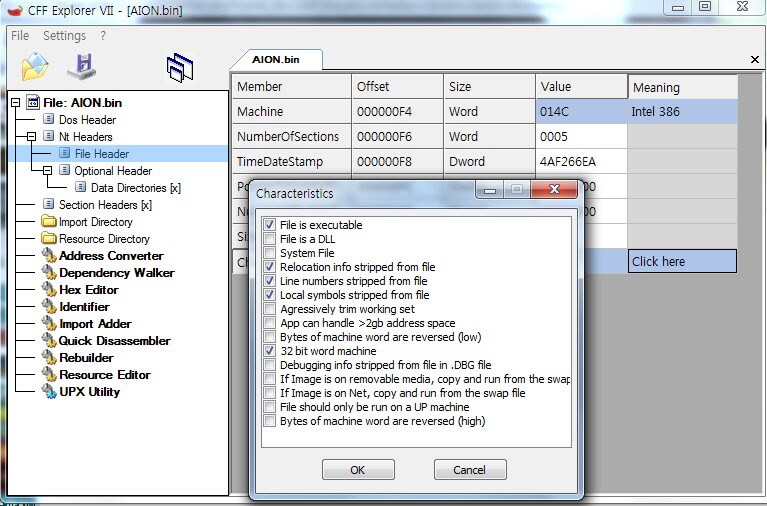Click the open file folder toolbar icon

[35, 67]
